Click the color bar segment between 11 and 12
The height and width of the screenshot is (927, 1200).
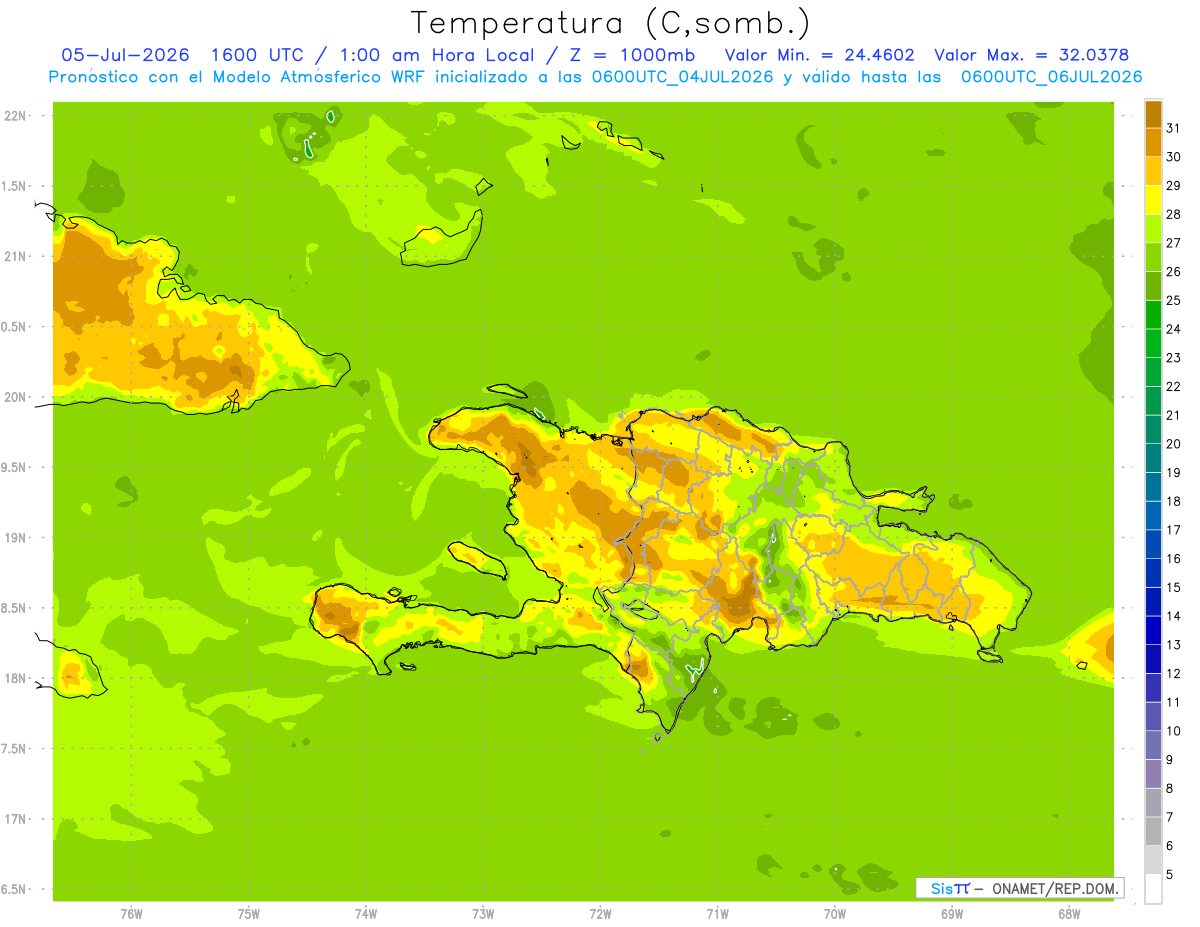1153,688
